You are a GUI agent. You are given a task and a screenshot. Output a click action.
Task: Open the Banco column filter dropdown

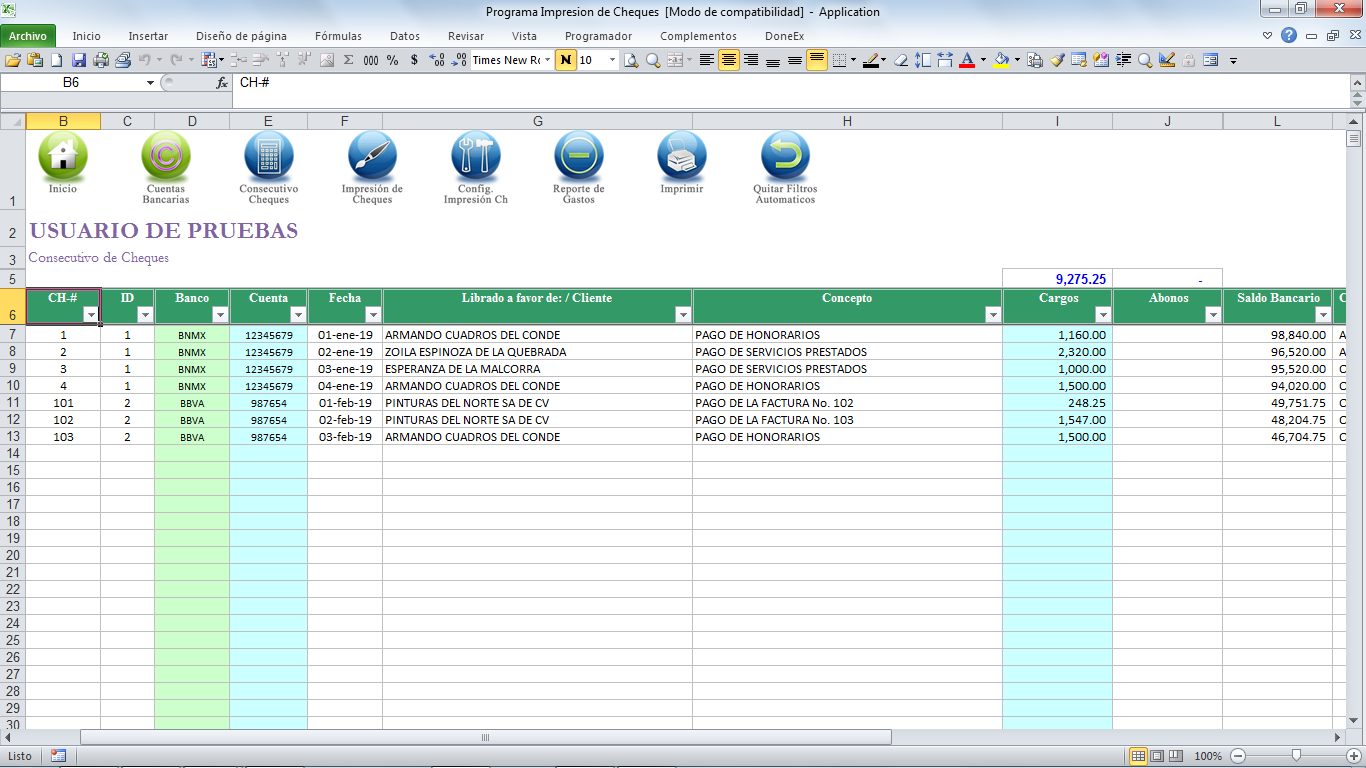point(220,315)
